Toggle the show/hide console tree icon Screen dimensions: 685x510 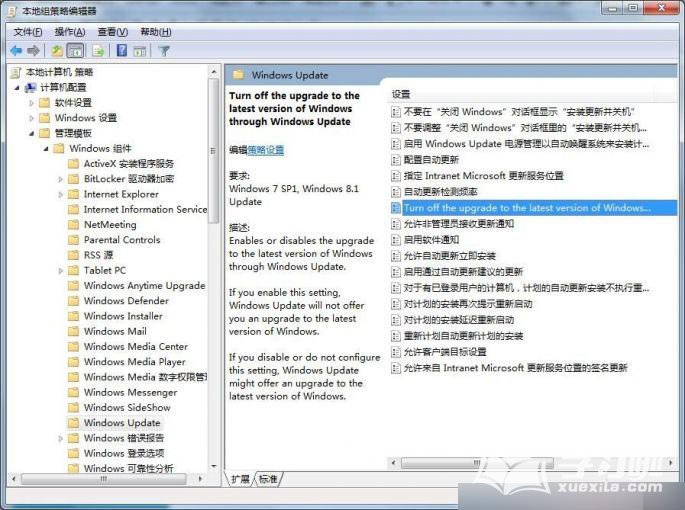[75, 50]
